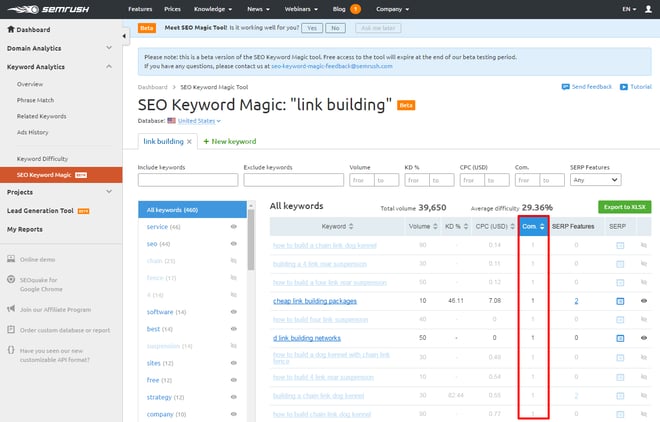Open Phrase Match in sidebar

coord(35,100)
